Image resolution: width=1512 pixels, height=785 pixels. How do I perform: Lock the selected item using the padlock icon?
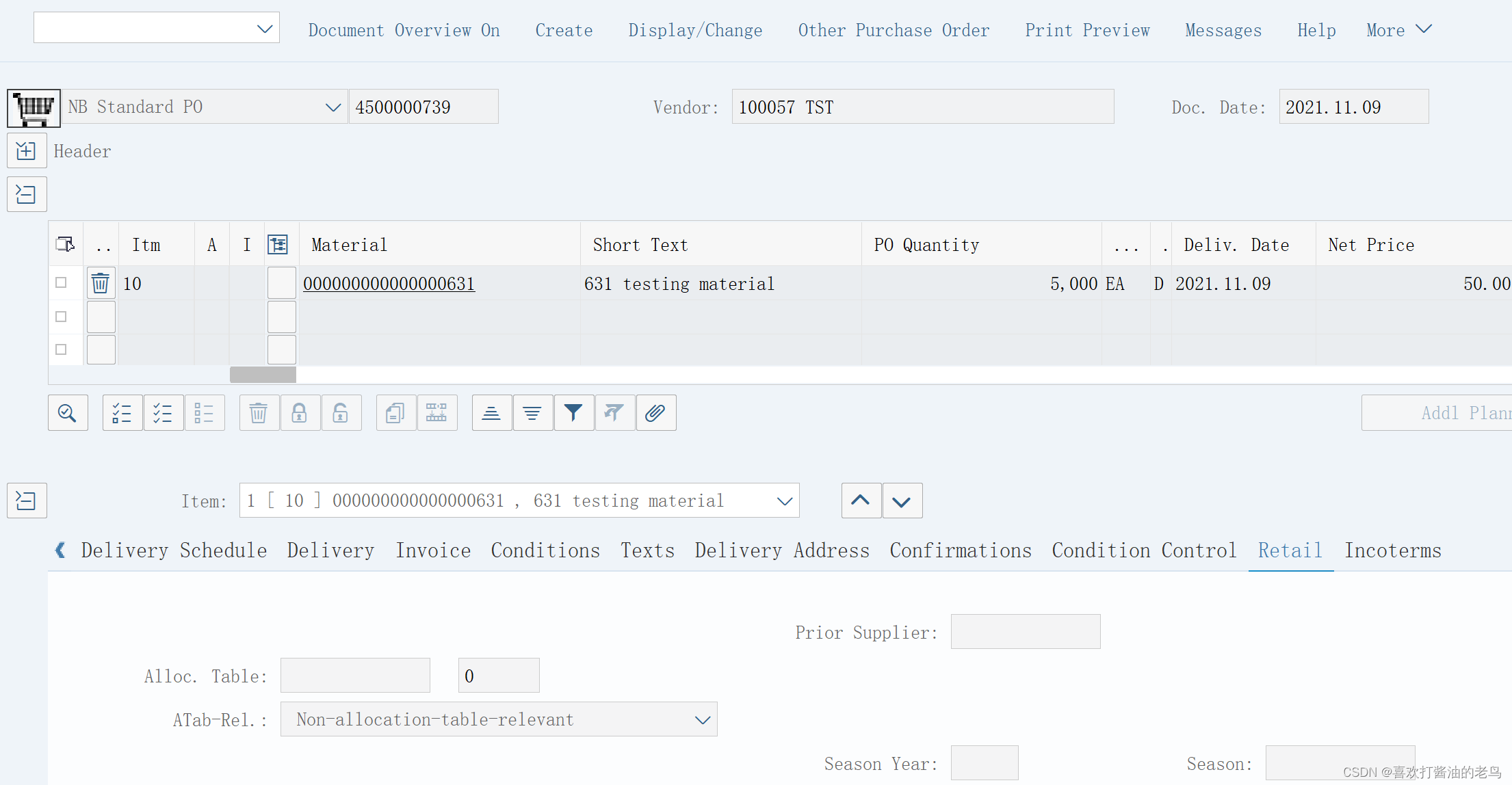coord(300,412)
